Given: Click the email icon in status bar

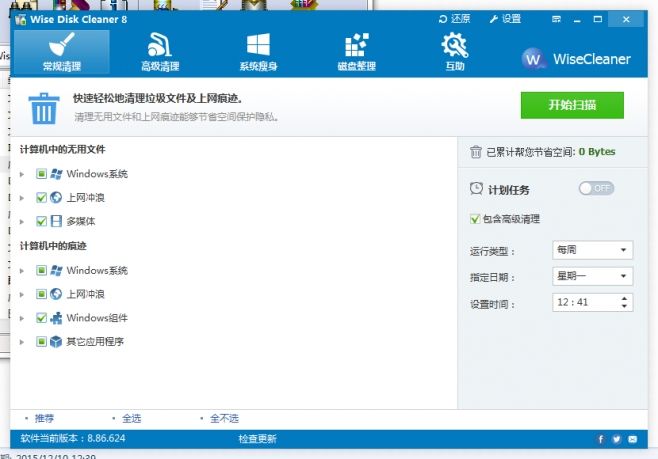Looking at the screenshot, I should click(x=632, y=439).
